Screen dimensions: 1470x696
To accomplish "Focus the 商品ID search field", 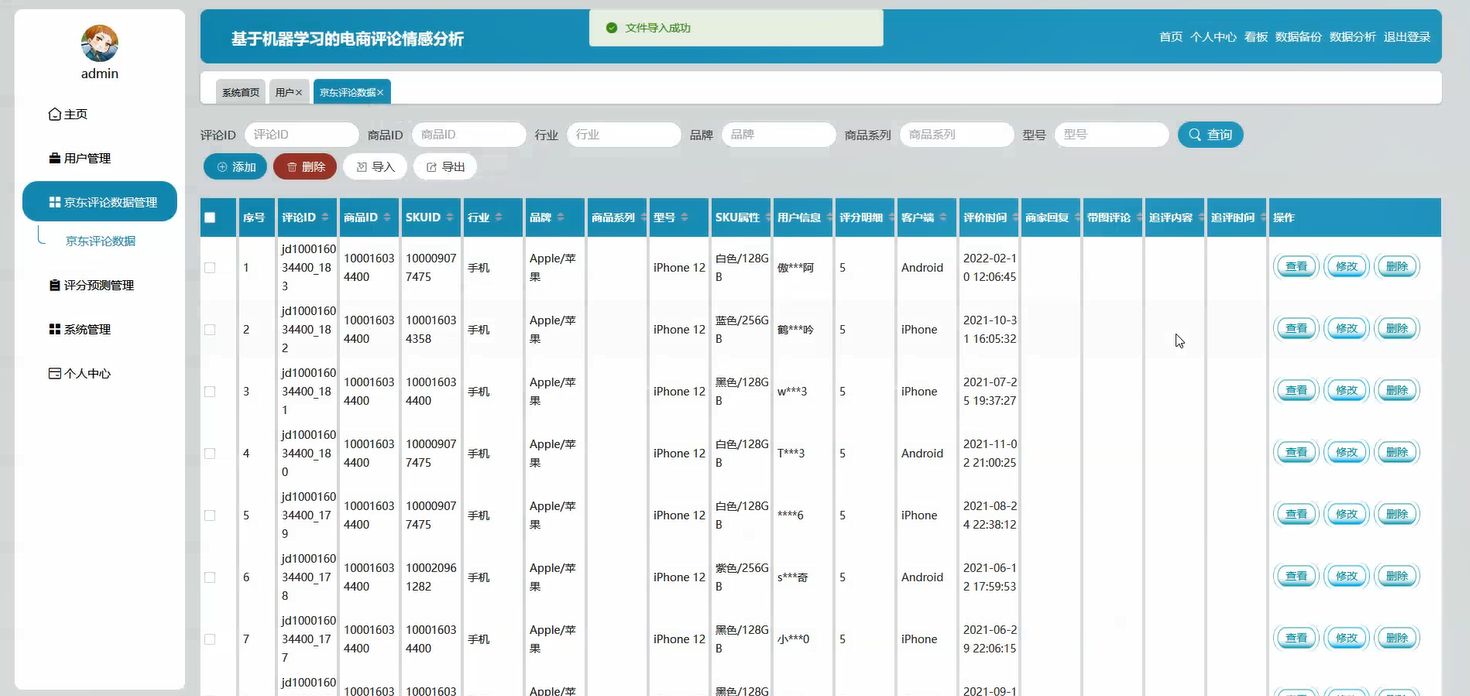I will (469, 134).
